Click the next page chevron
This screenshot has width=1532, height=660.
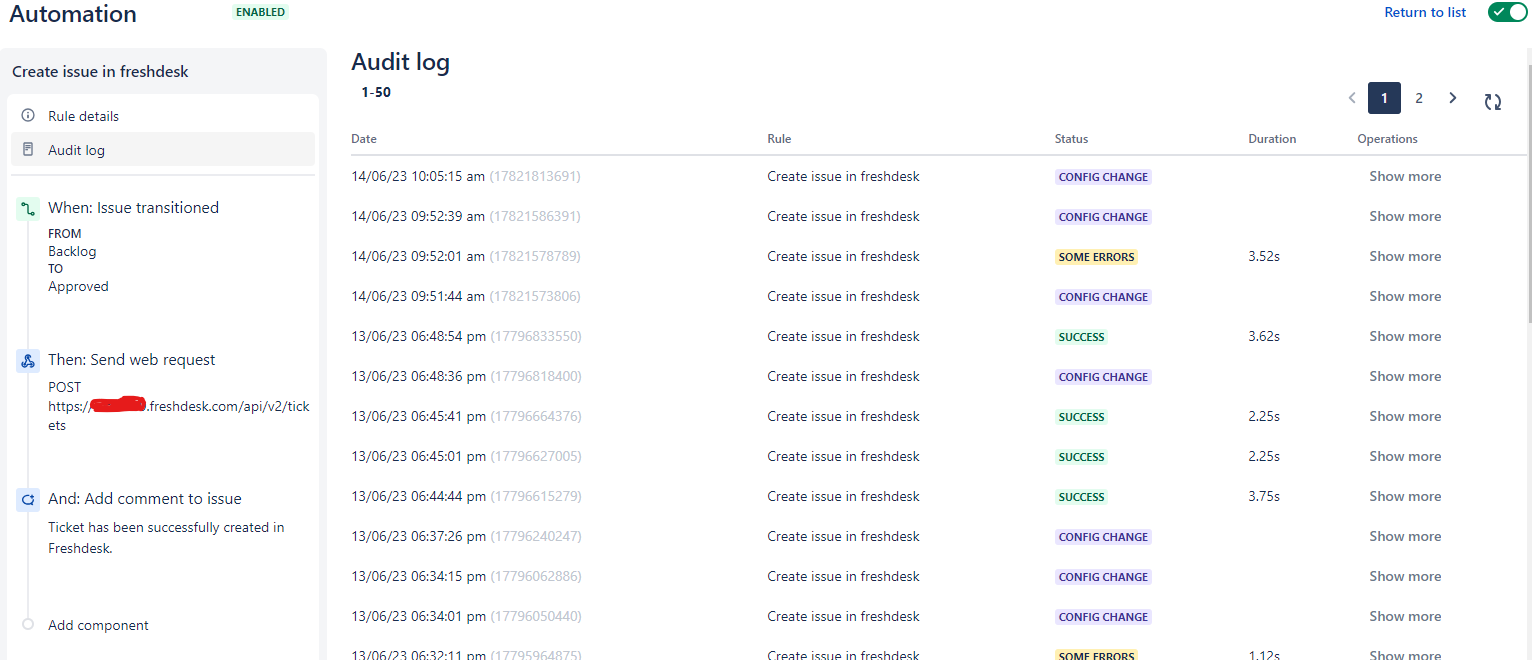click(x=1453, y=98)
